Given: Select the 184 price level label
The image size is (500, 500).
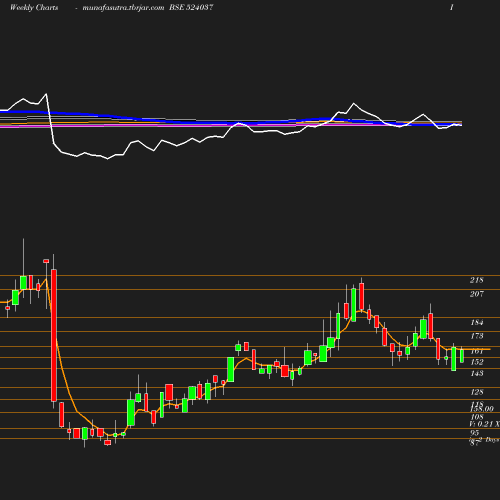Looking at the screenshot, I should 477,323.
